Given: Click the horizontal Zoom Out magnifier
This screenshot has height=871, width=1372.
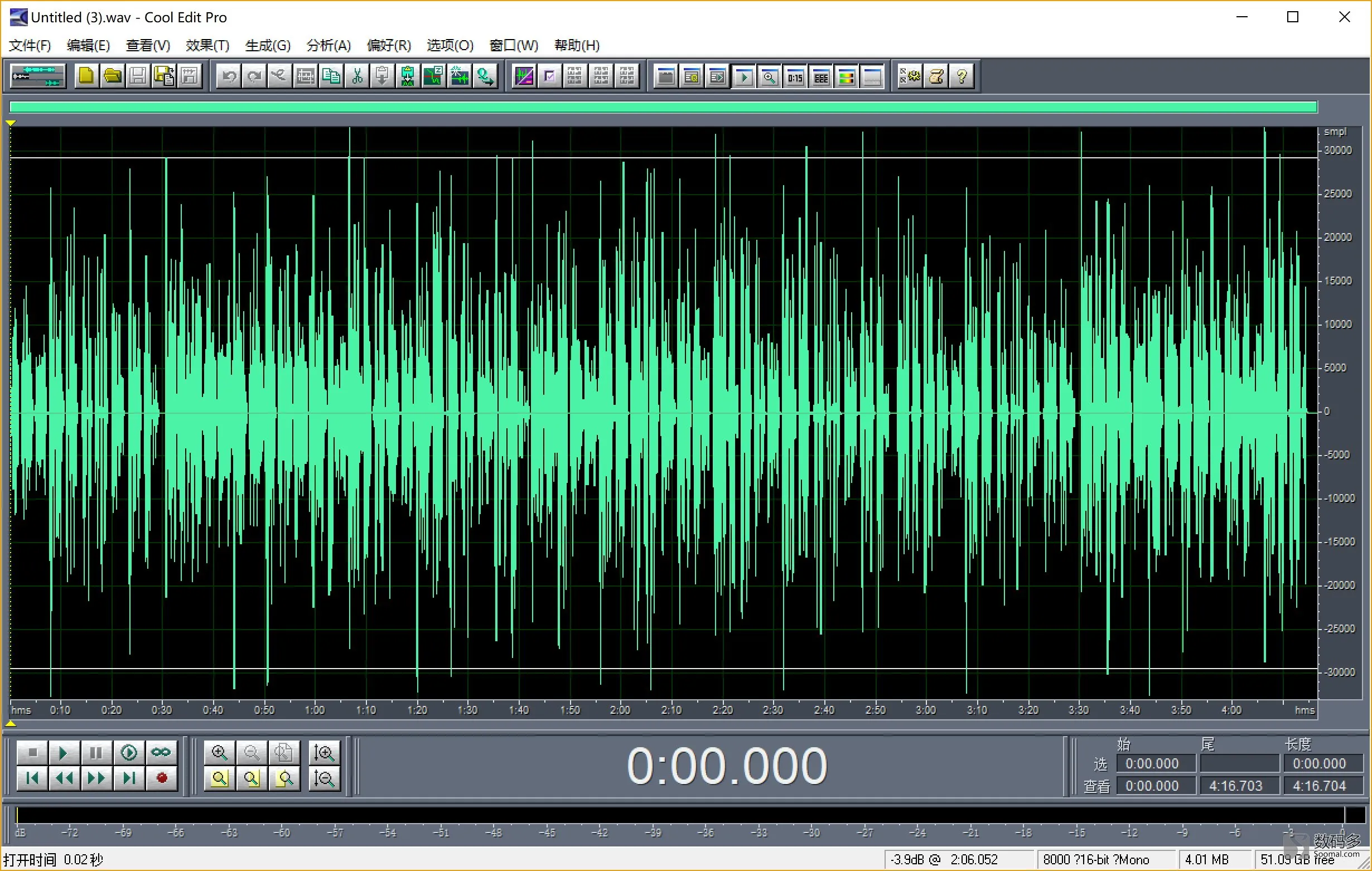Looking at the screenshot, I should coord(252,753).
